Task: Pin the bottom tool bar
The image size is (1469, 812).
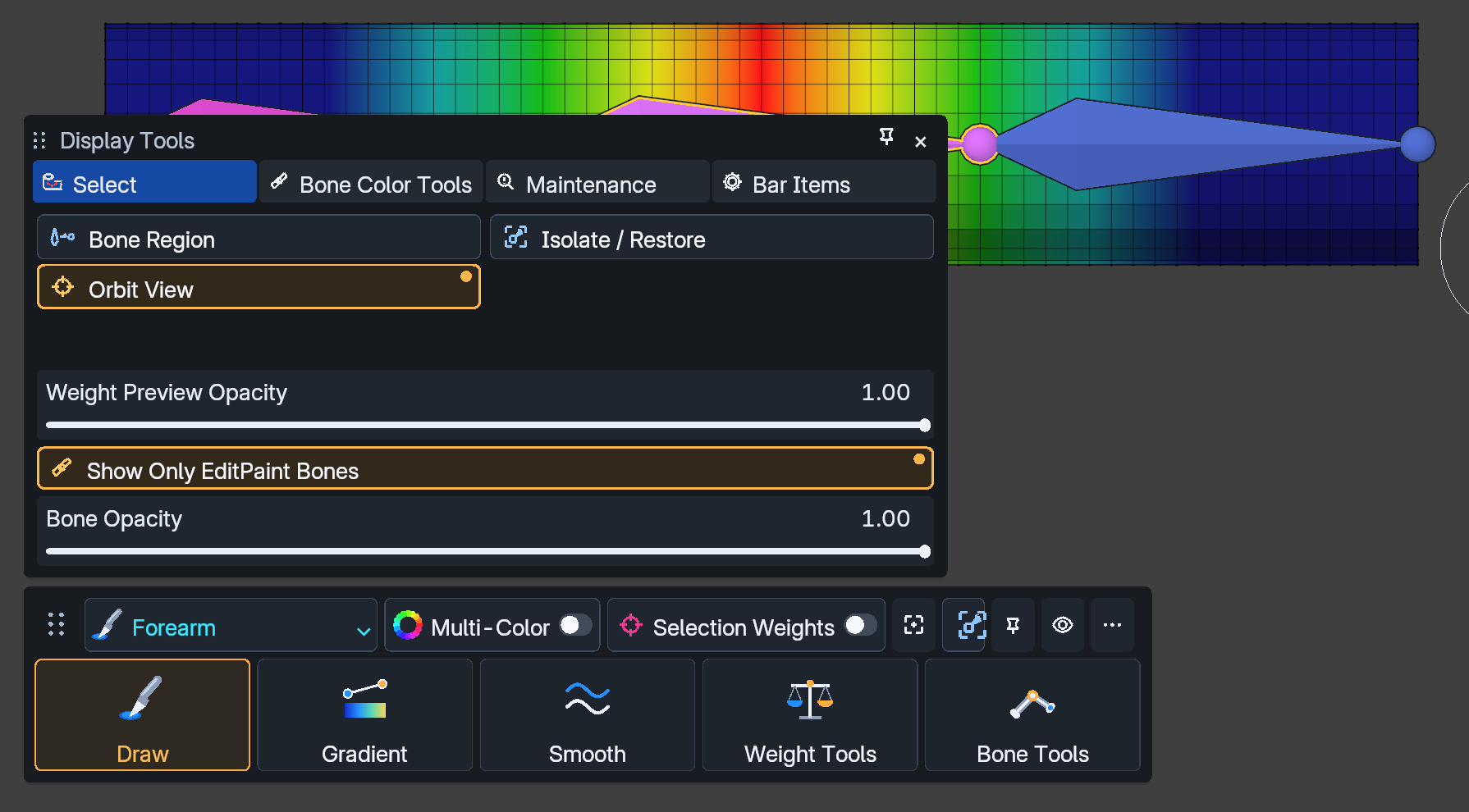Action: (x=1013, y=625)
